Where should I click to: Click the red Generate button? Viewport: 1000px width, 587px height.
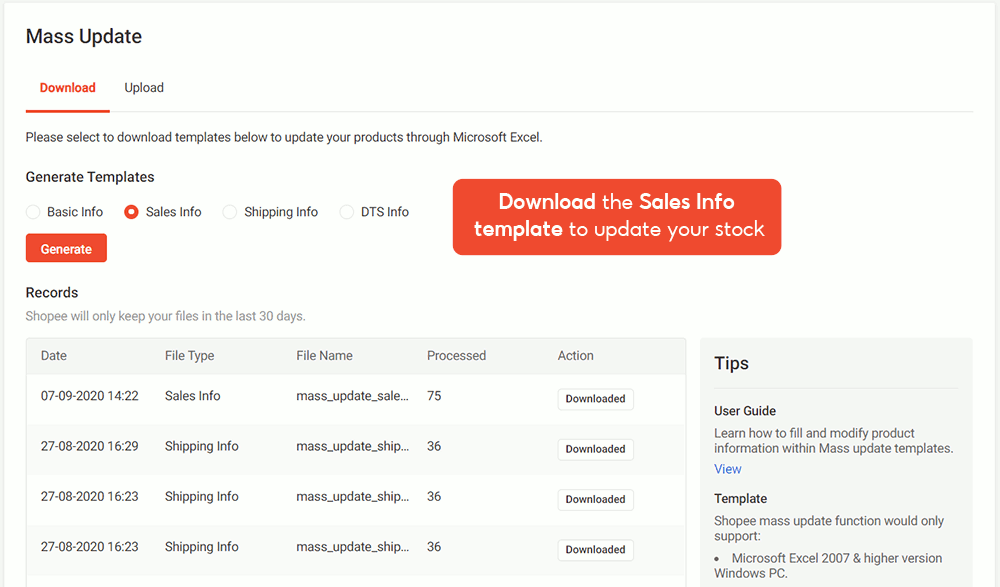pyautogui.click(x=66, y=248)
